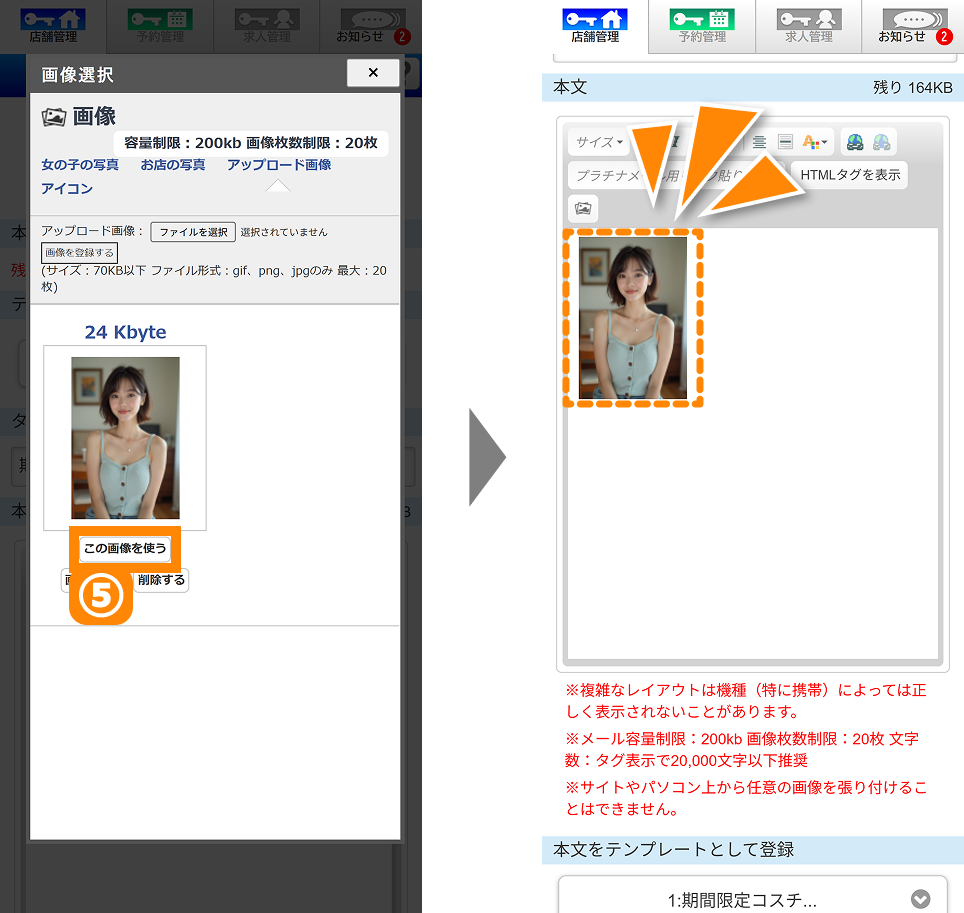Open the 予約管理 tab in right panel
964x913 pixels.
point(702,26)
